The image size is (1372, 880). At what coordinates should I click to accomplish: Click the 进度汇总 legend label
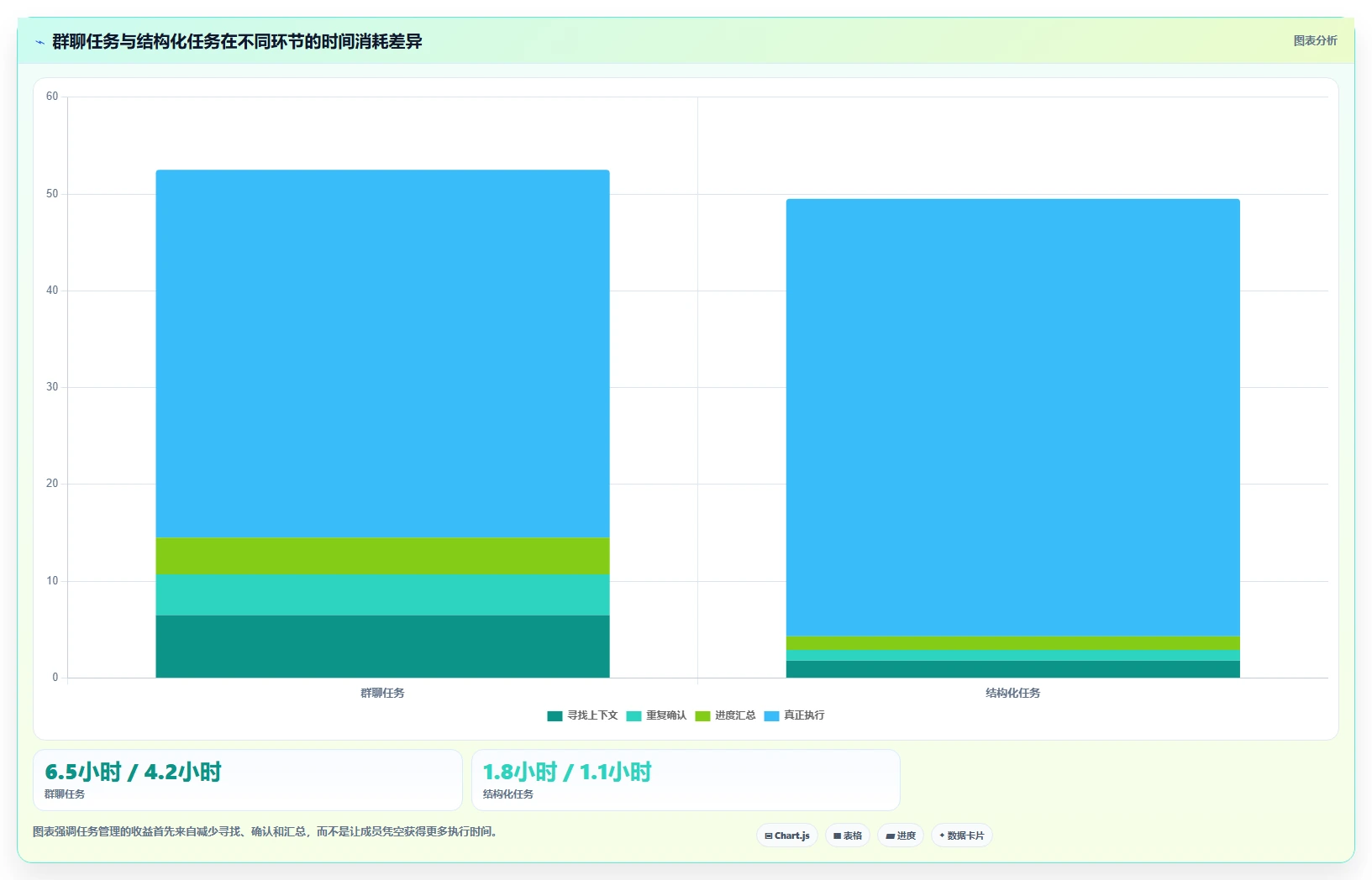point(735,715)
